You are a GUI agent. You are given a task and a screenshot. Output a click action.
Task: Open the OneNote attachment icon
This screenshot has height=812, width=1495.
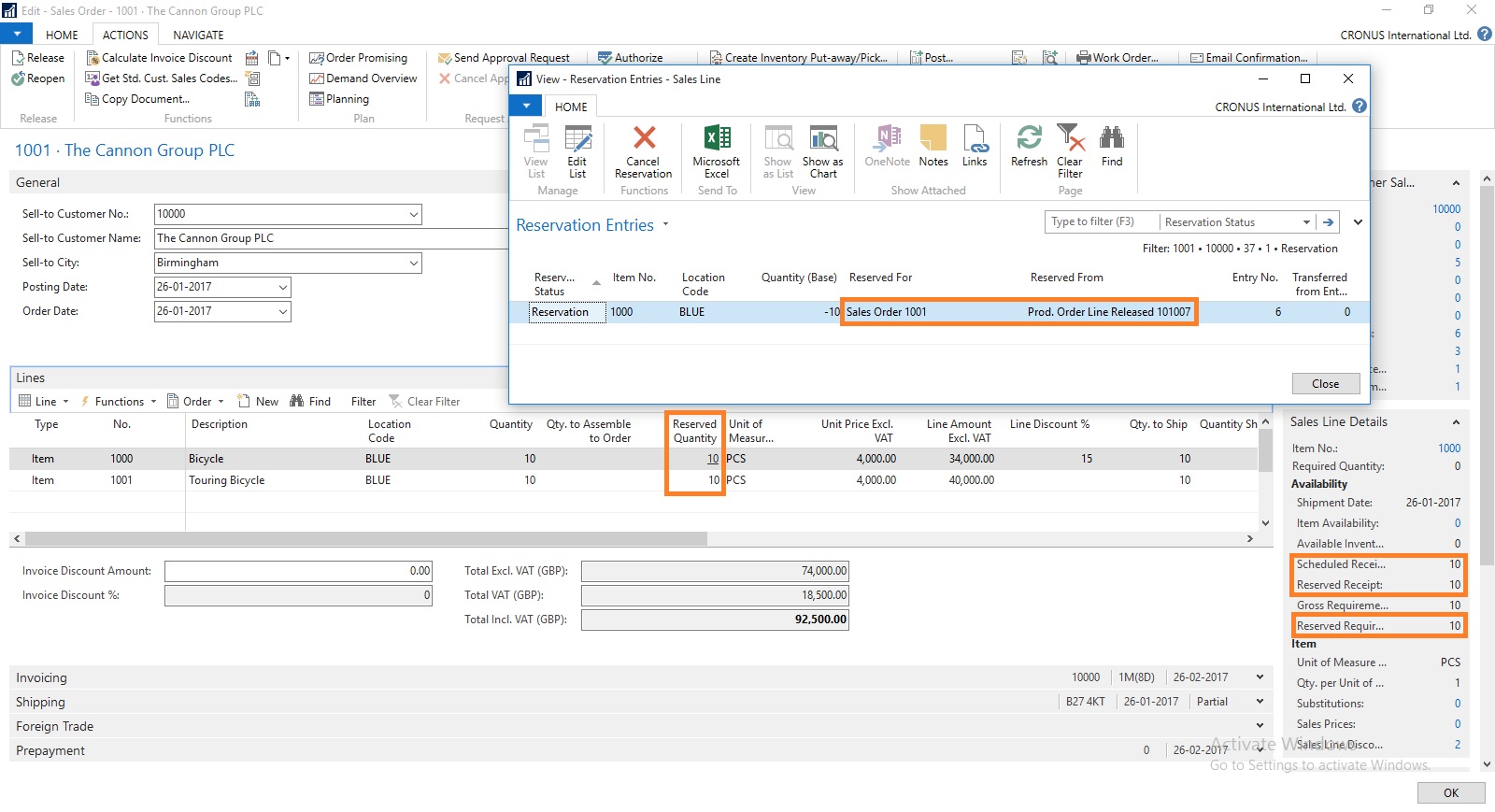887,139
